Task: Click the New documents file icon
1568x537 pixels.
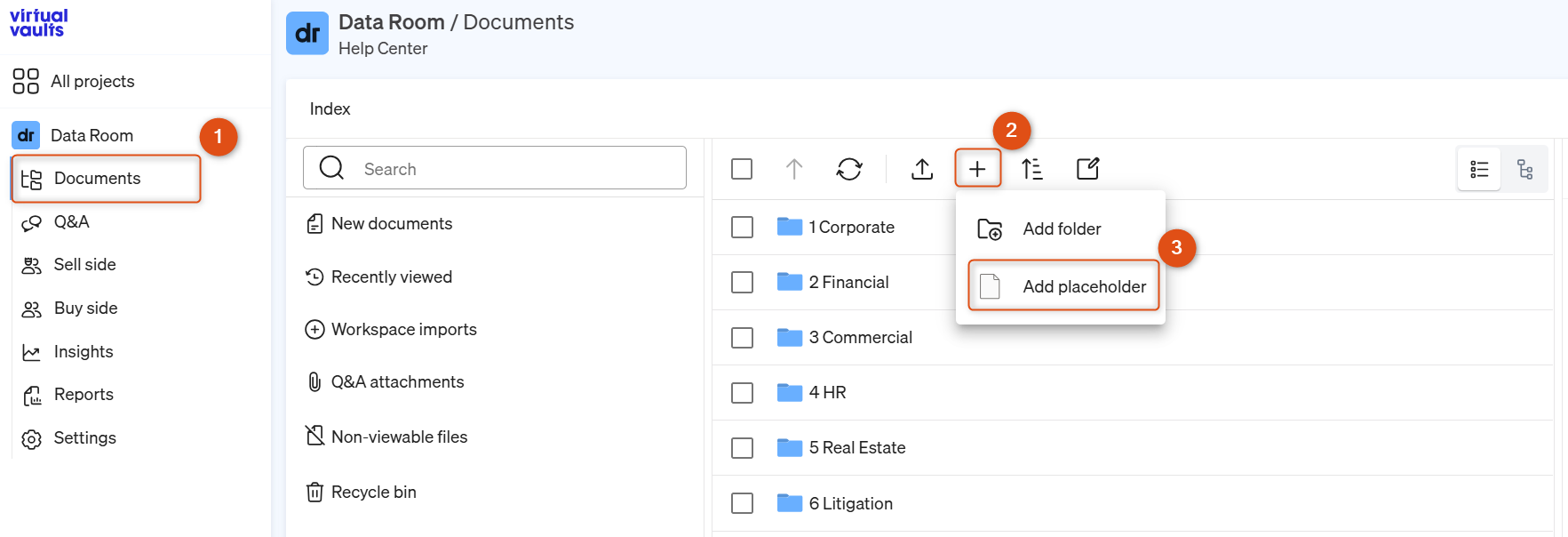Action: pyautogui.click(x=314, y=224)
